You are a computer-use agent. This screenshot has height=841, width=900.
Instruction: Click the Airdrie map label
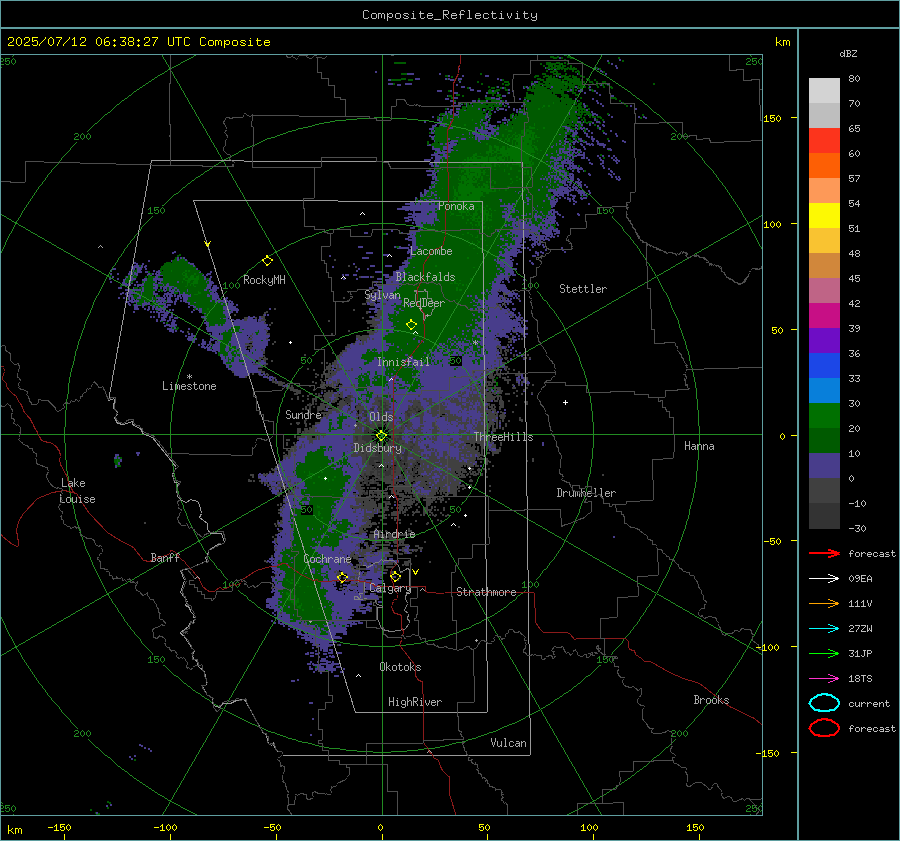pos(394,534)
